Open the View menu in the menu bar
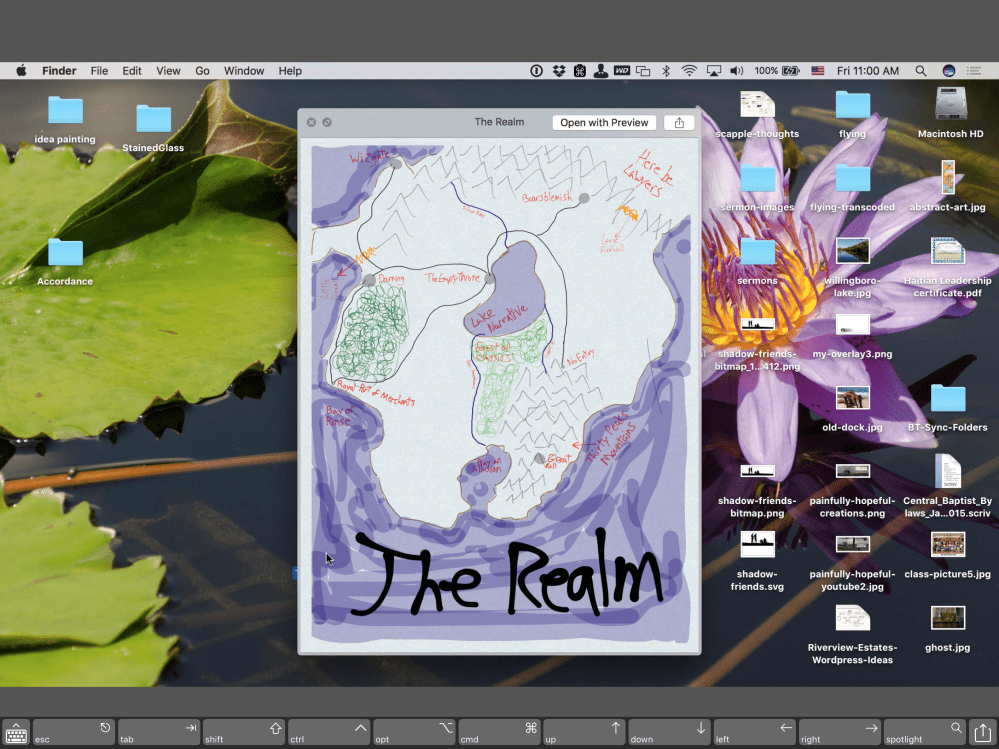999x749 pixels. [x=168, y=71]
